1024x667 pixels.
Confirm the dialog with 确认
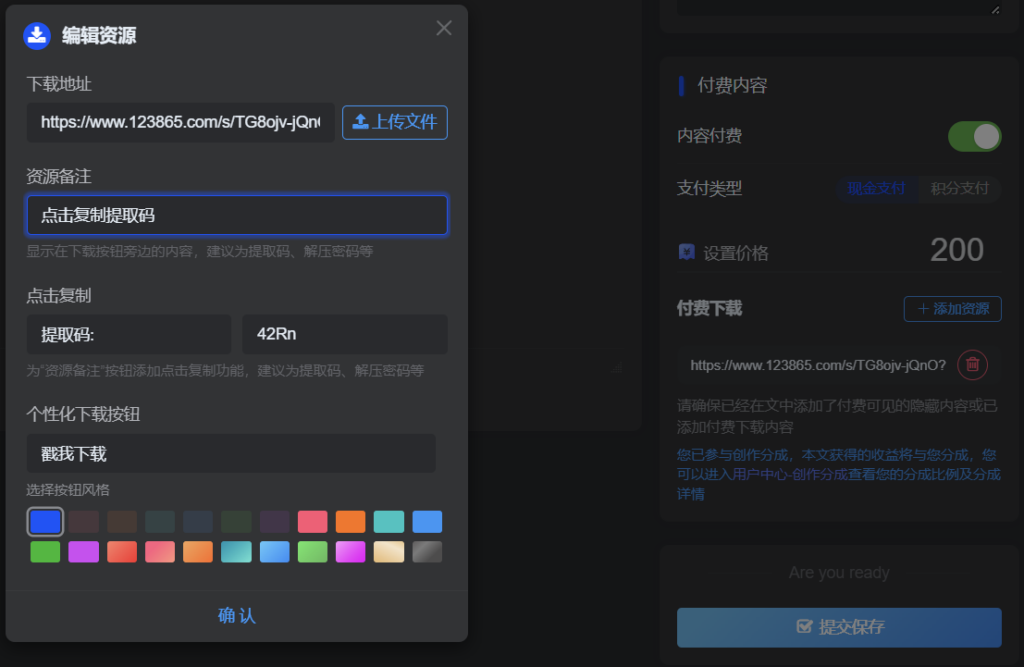[x=237, y=615]
